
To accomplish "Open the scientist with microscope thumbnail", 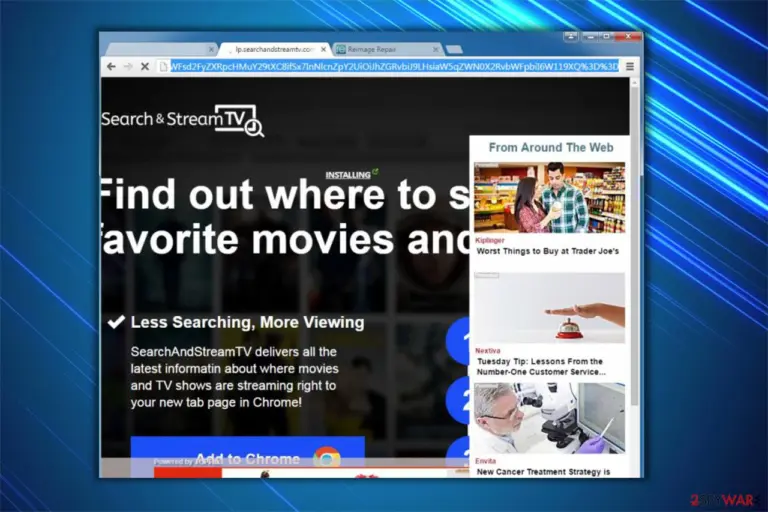I will point(549,418).
